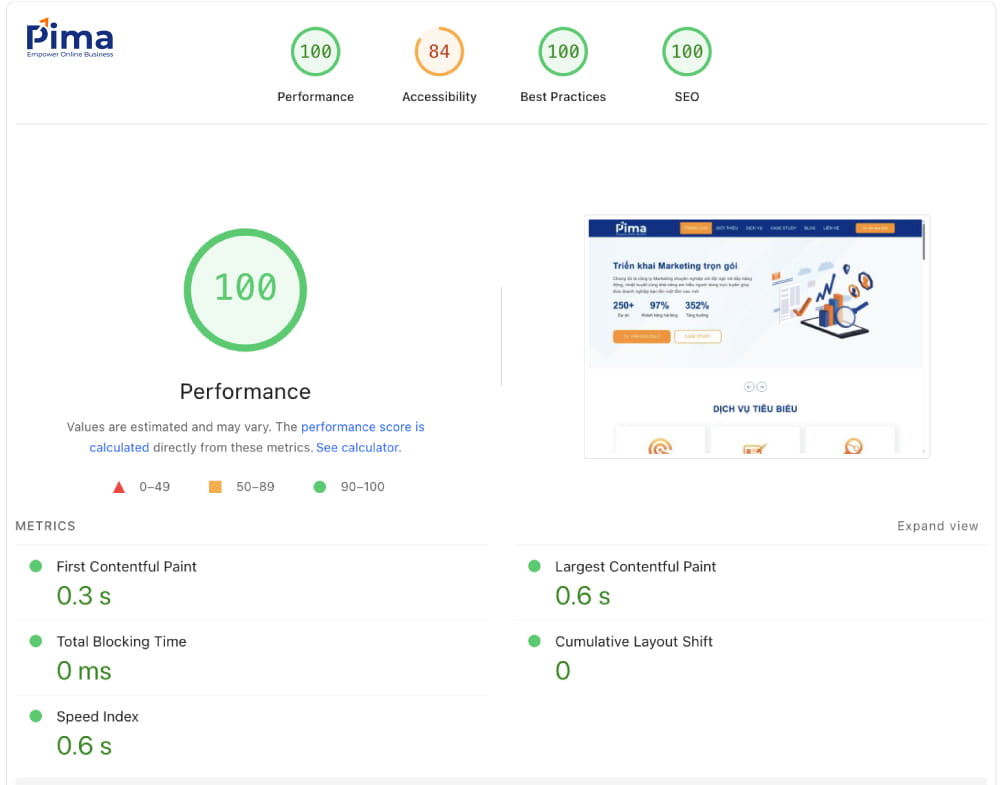Click Expand view above the metrics list
This screenshot has width=1000, height=785.
[x=937, y=525]
